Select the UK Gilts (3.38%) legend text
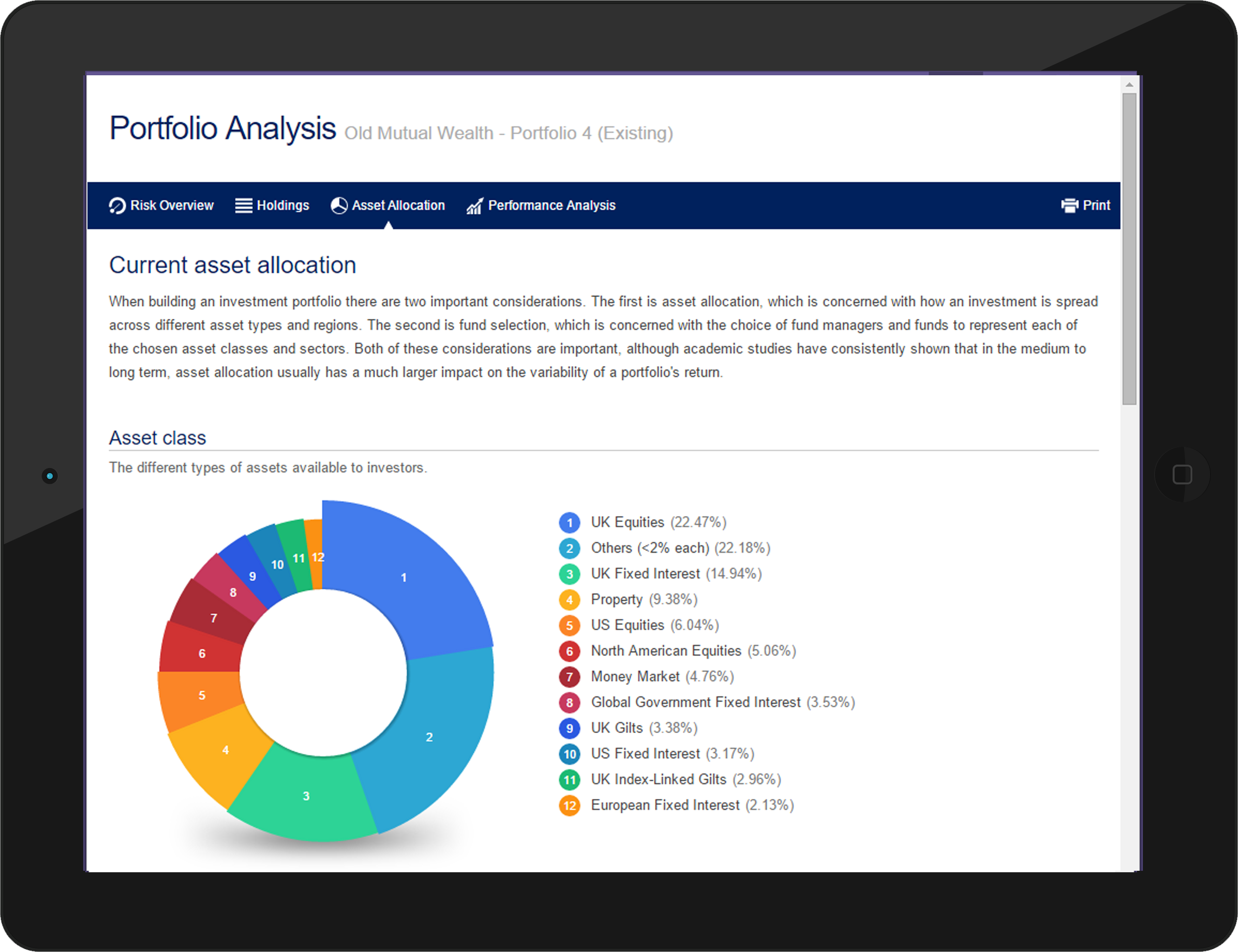 pyautogui.click(x=644, y=728)
